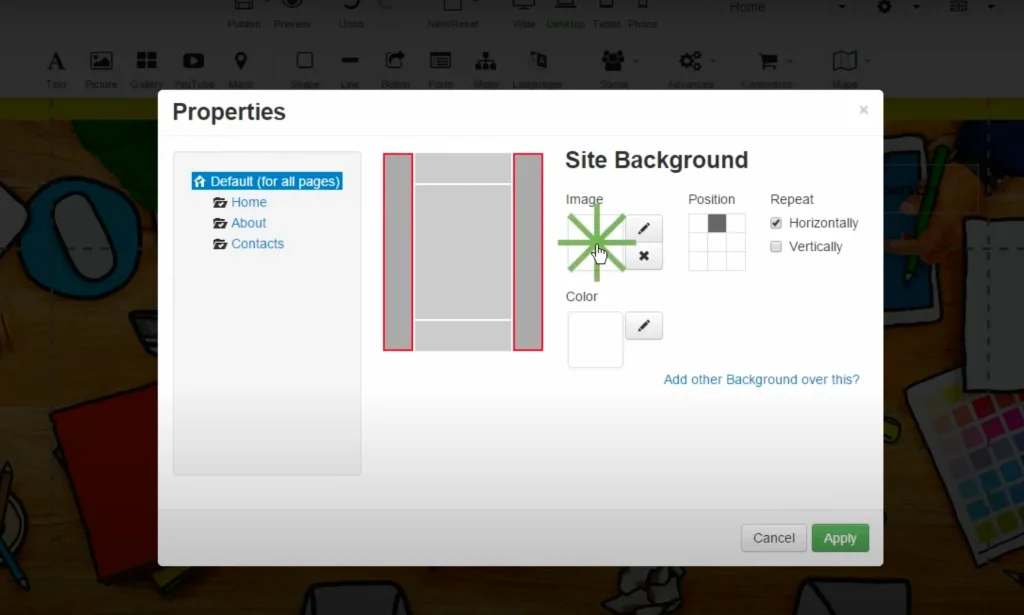Select the Contacts page text in tree
This screenshot has width=1024, height=615.
tap(257, 244)
